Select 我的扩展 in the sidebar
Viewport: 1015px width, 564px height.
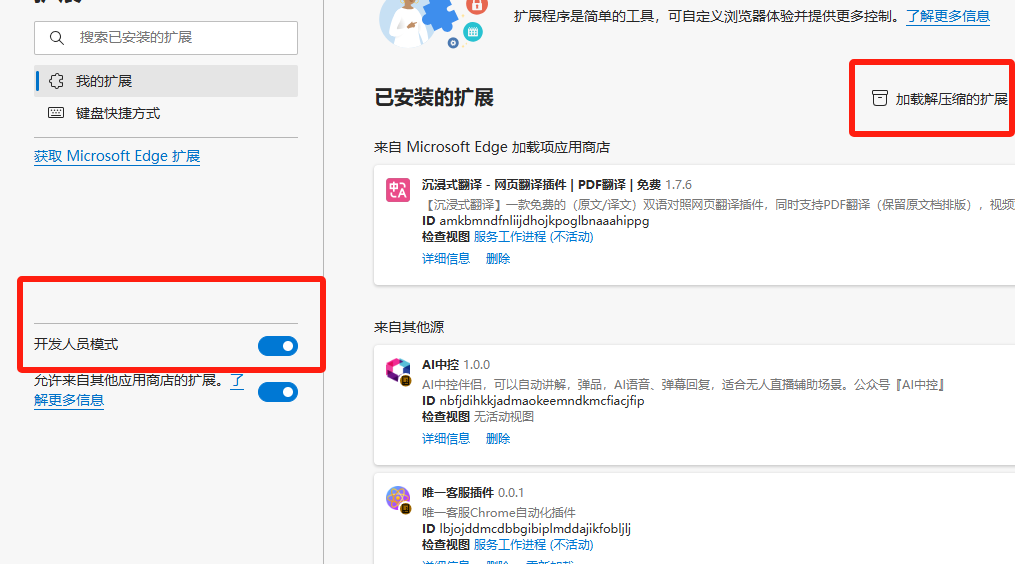pos(166,81)
